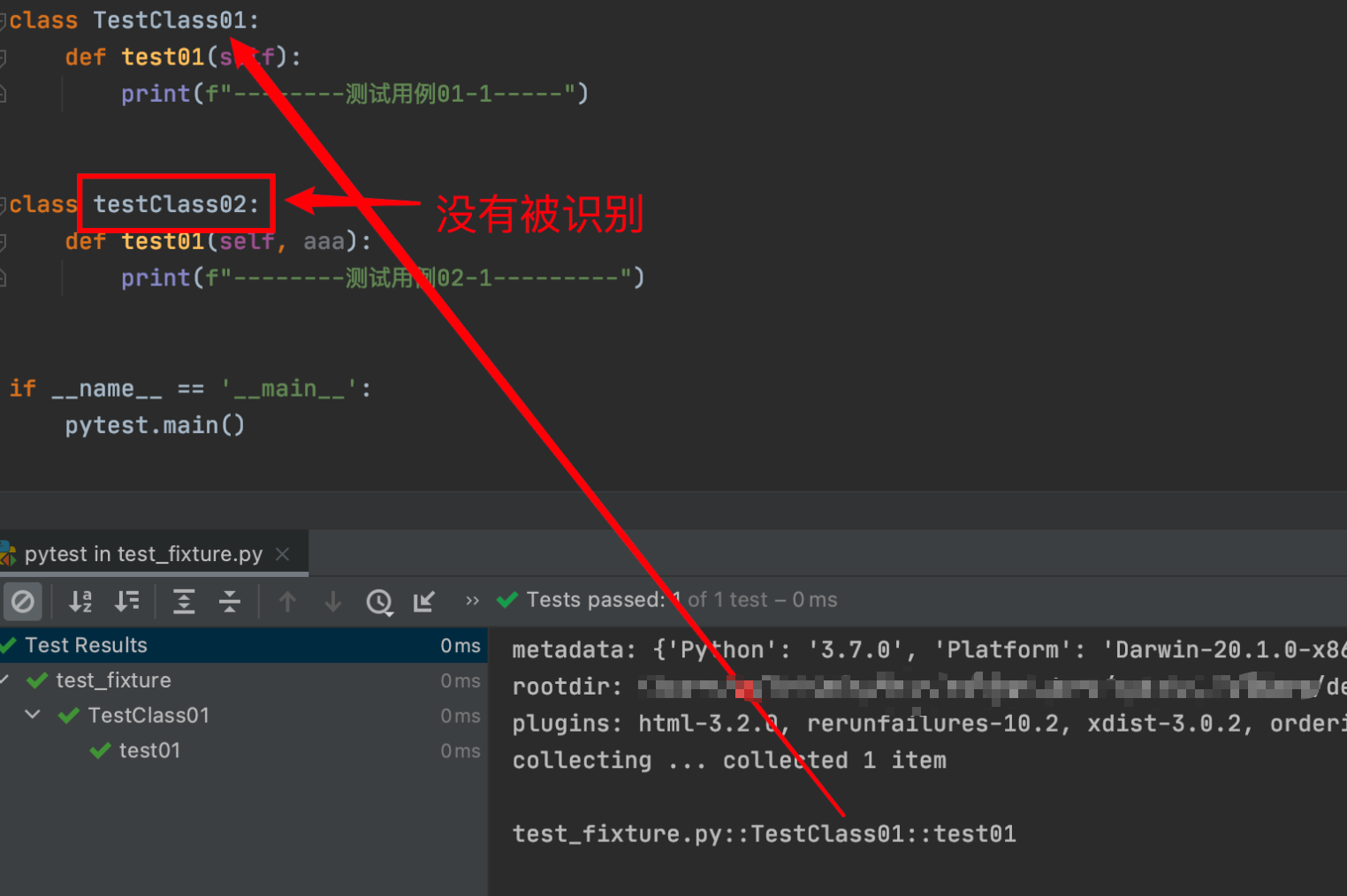Show hidden toolbar actions with chevron

point(472,601)
